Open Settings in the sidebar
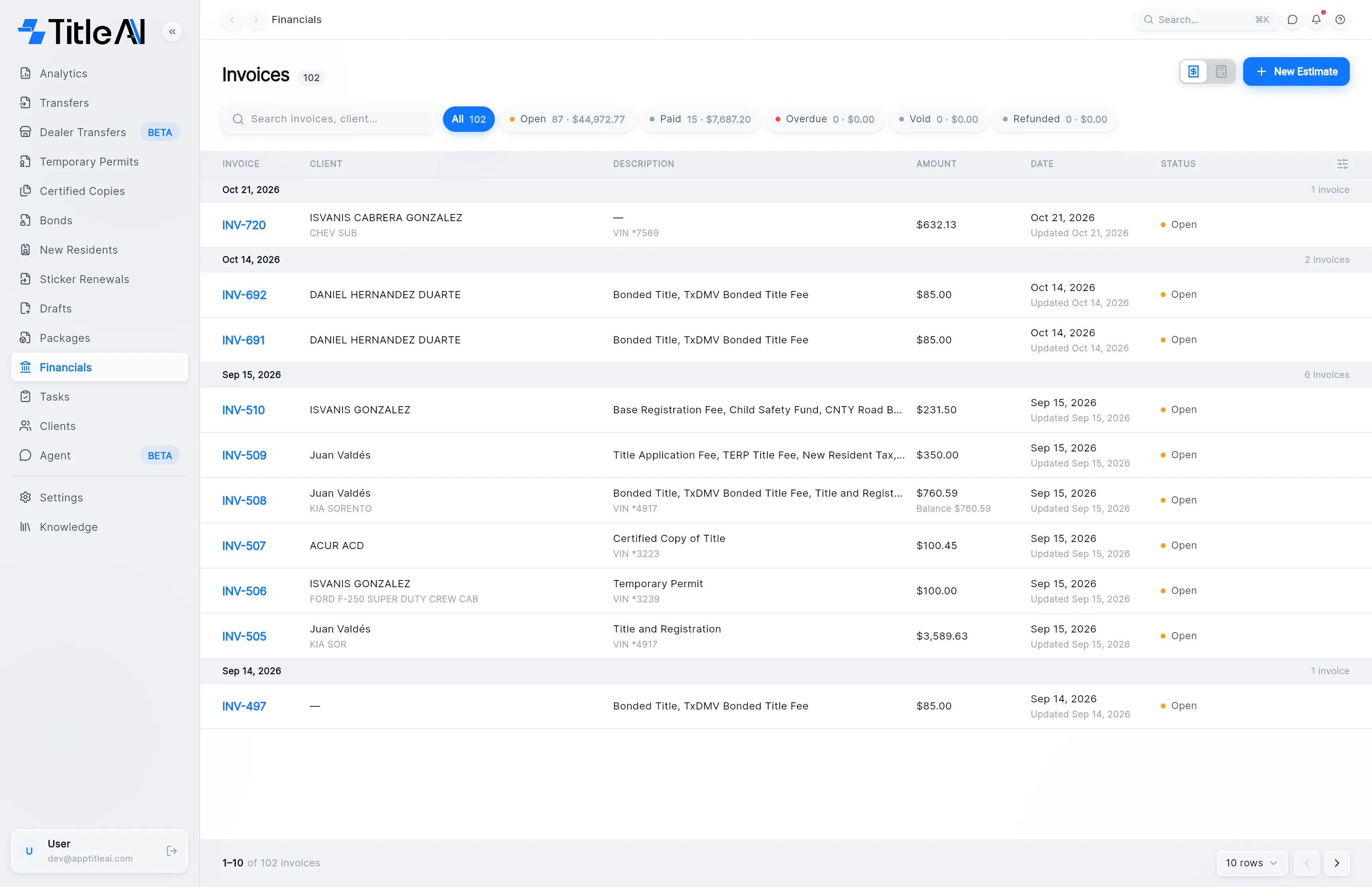 pos(100,497)
